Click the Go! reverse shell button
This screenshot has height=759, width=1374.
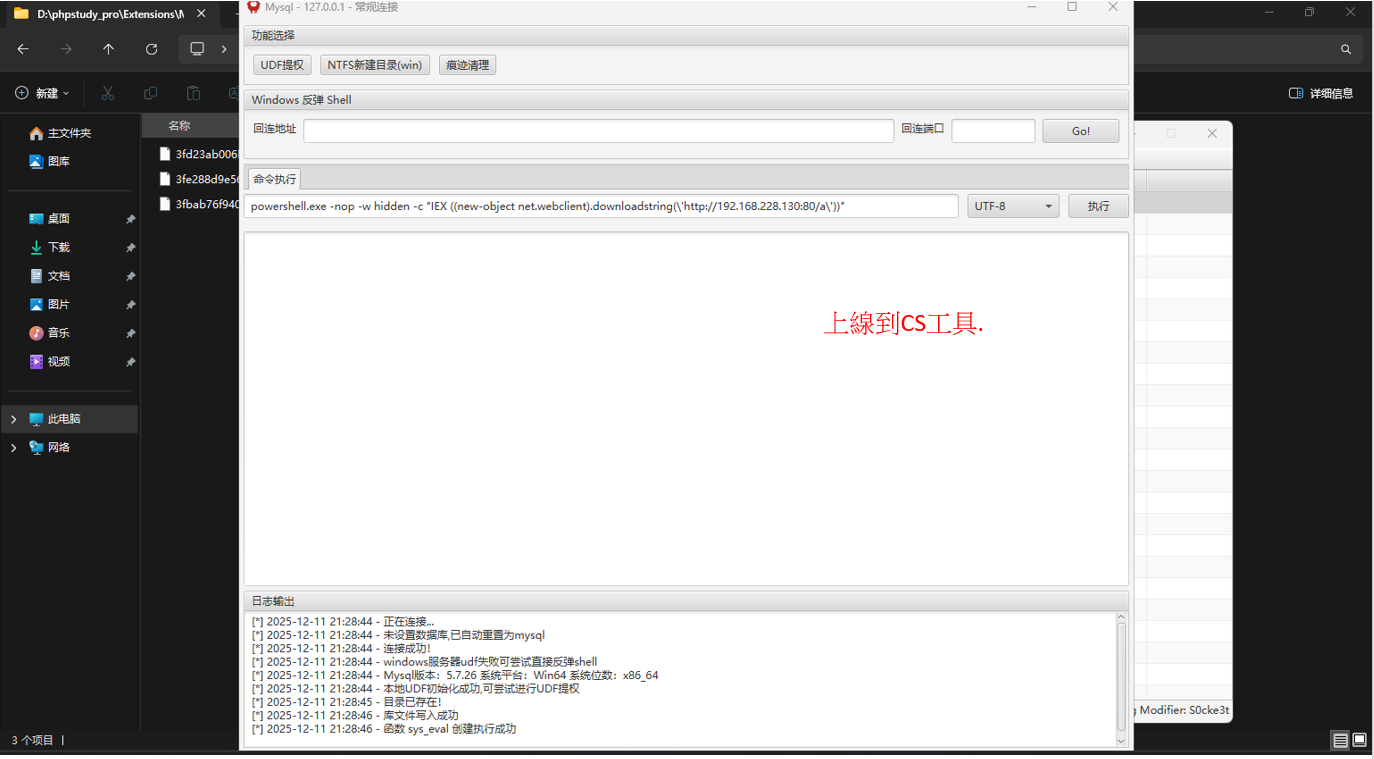[1081, 131]
